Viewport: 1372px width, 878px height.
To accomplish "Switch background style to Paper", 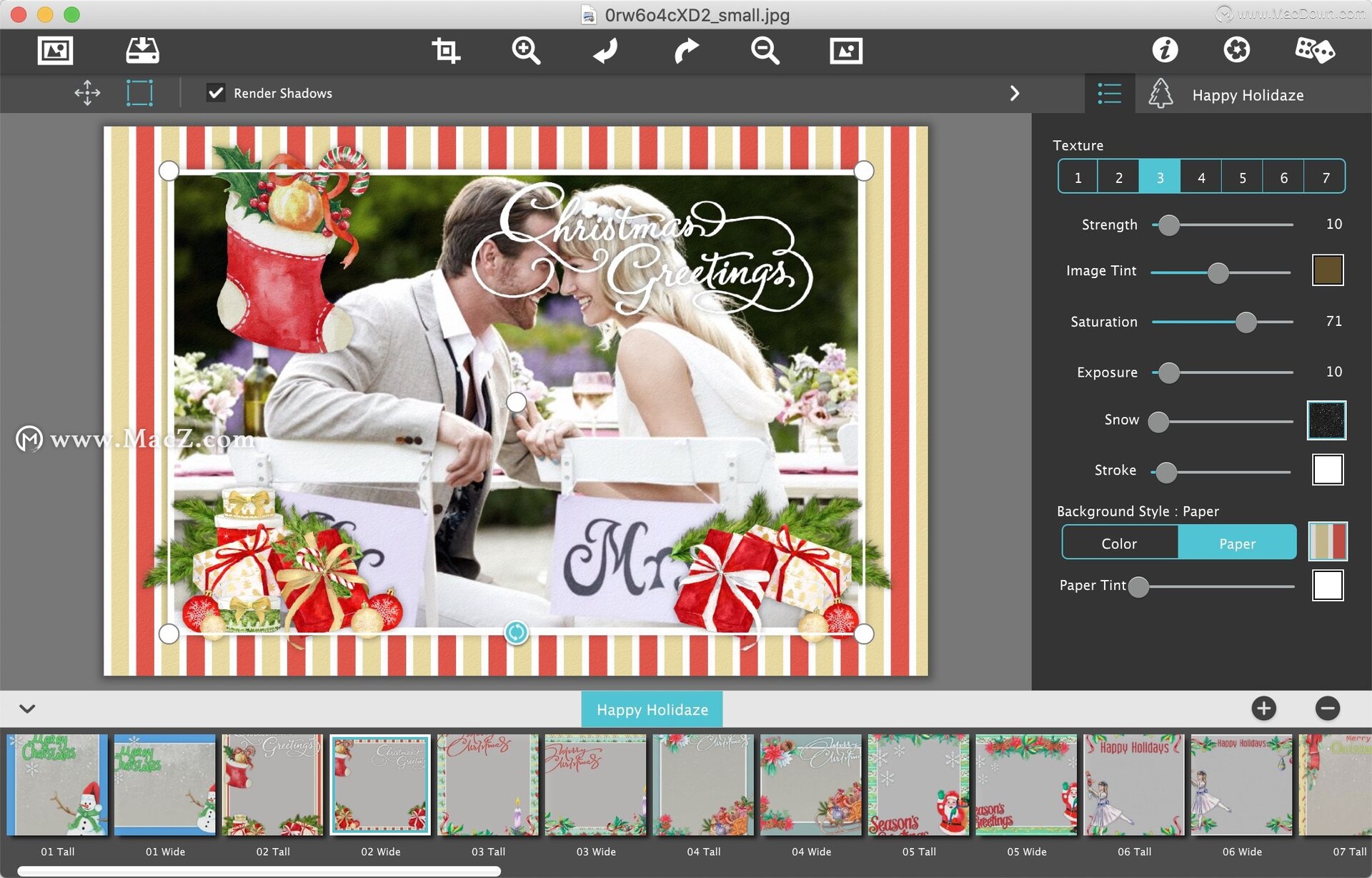I will 1237,543.
